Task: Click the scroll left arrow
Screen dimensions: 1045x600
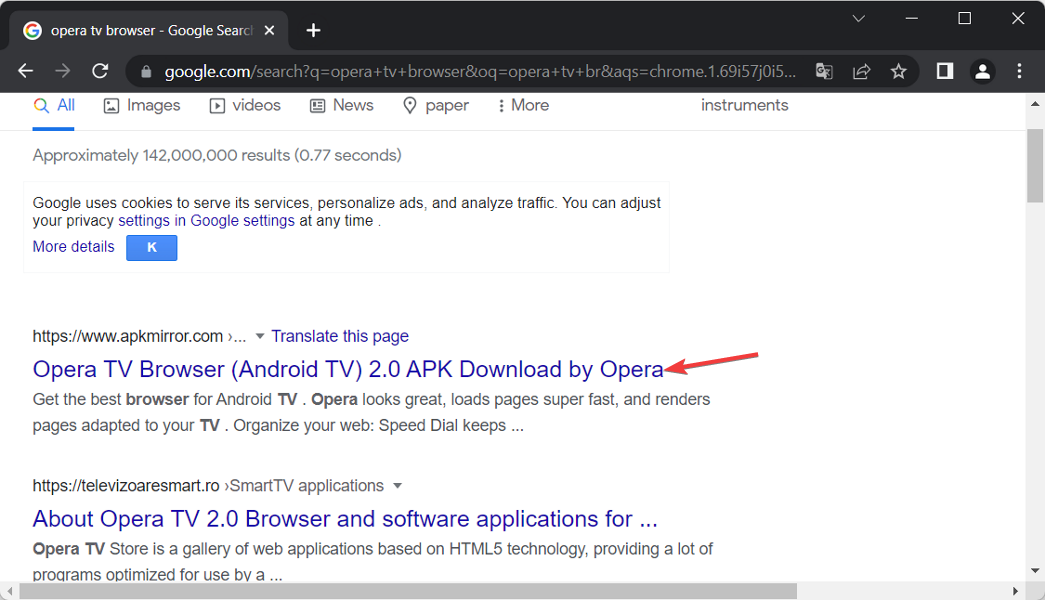Action: (9, 591)
